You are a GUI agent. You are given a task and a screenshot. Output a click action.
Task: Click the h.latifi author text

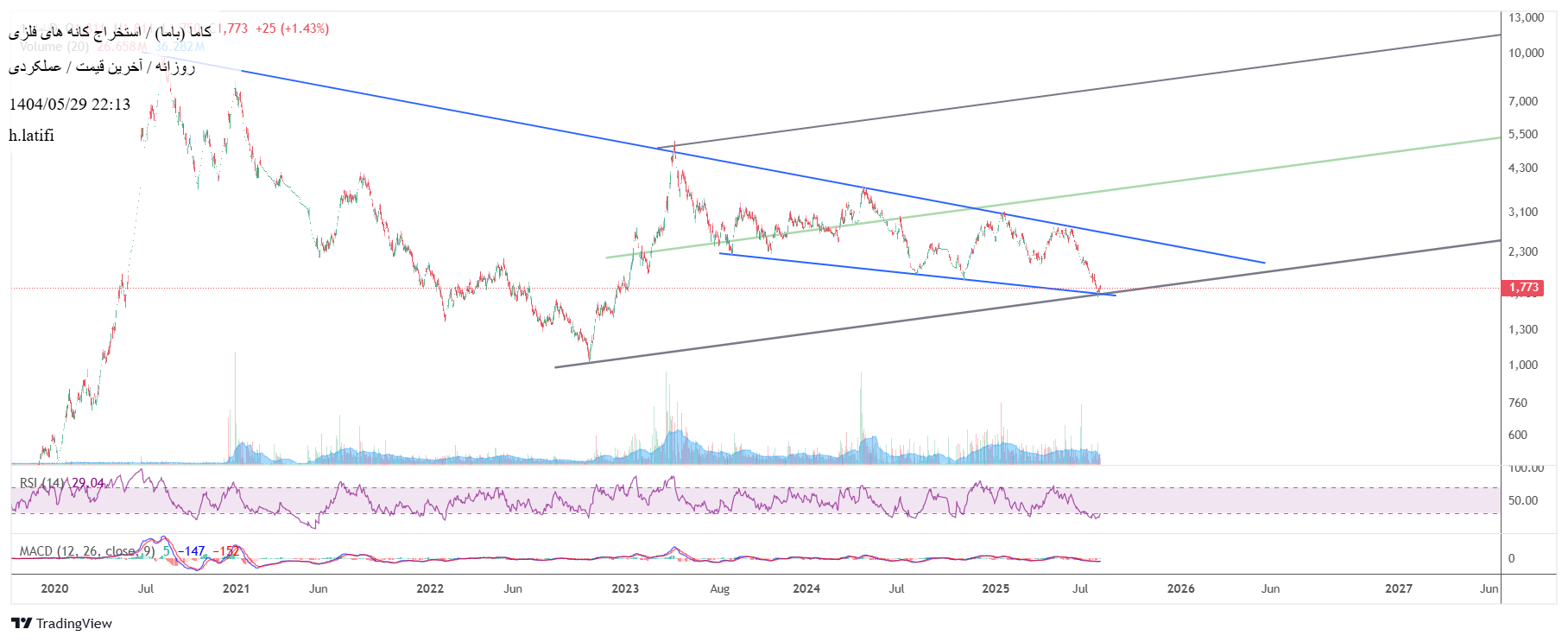point(32,135)
